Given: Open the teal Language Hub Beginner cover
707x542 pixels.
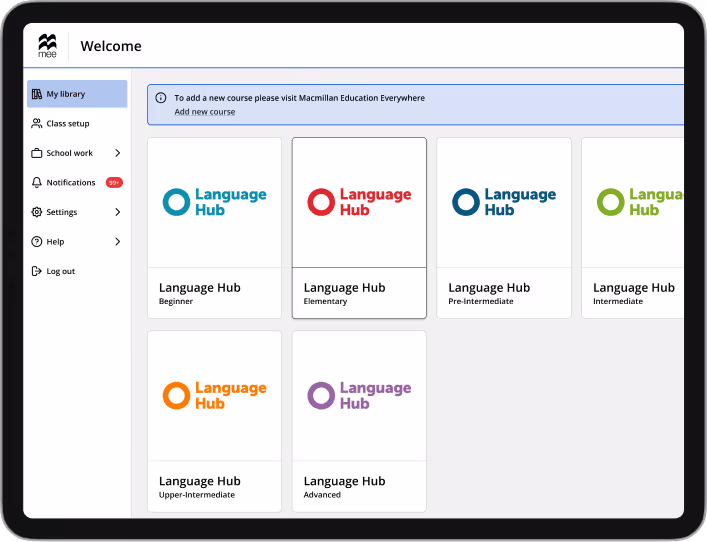Looking at the screenshot, I should [215, 202].
